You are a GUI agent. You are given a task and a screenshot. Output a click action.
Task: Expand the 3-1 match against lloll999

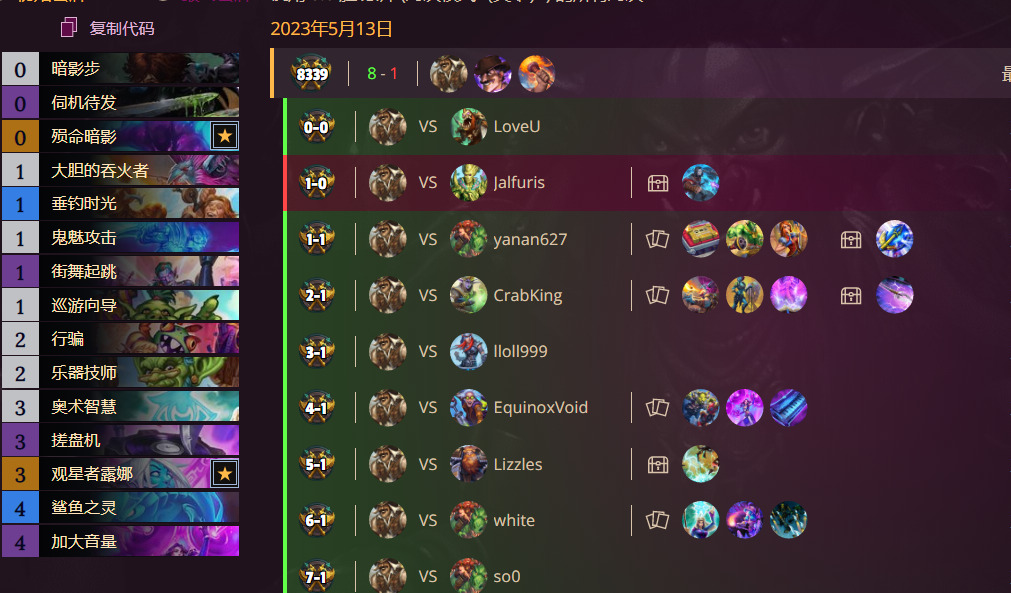coord(647,351)
